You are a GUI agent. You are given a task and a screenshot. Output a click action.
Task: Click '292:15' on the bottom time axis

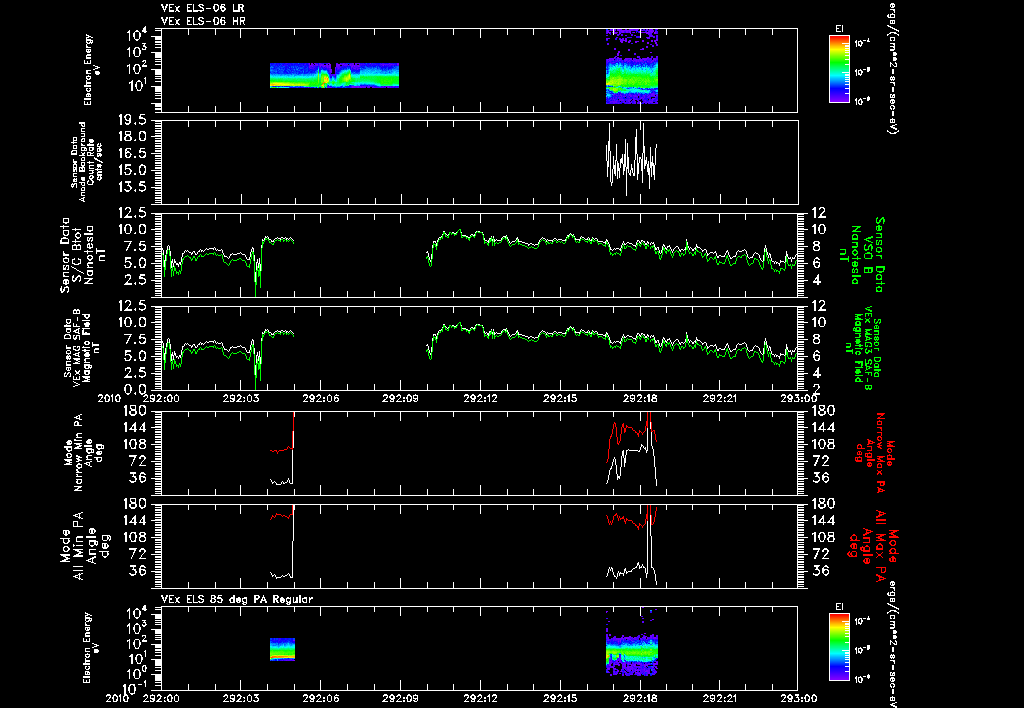tap(560, 698)
